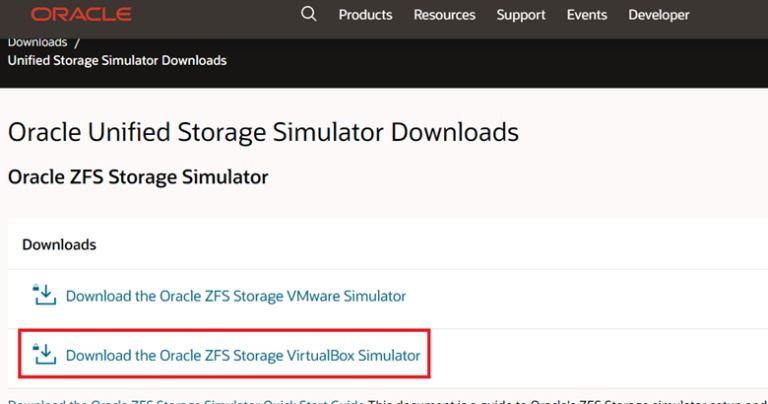Viewport: 768px width, 404px height.
Task: Click the VMware Simulator download icon
Action: click(44, 295)
